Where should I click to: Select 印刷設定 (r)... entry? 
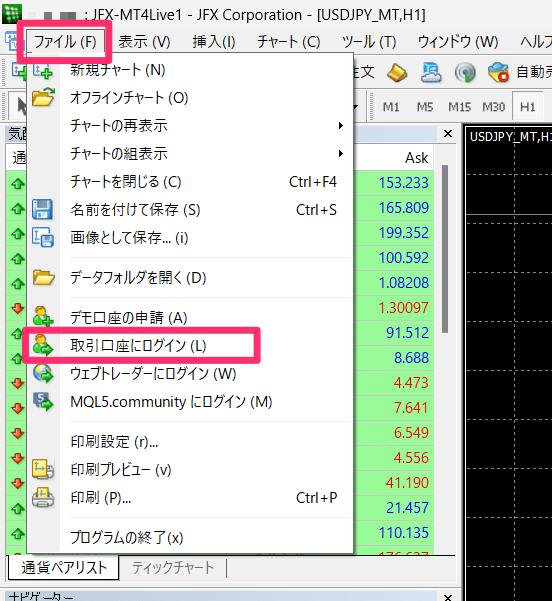[190, 442]
